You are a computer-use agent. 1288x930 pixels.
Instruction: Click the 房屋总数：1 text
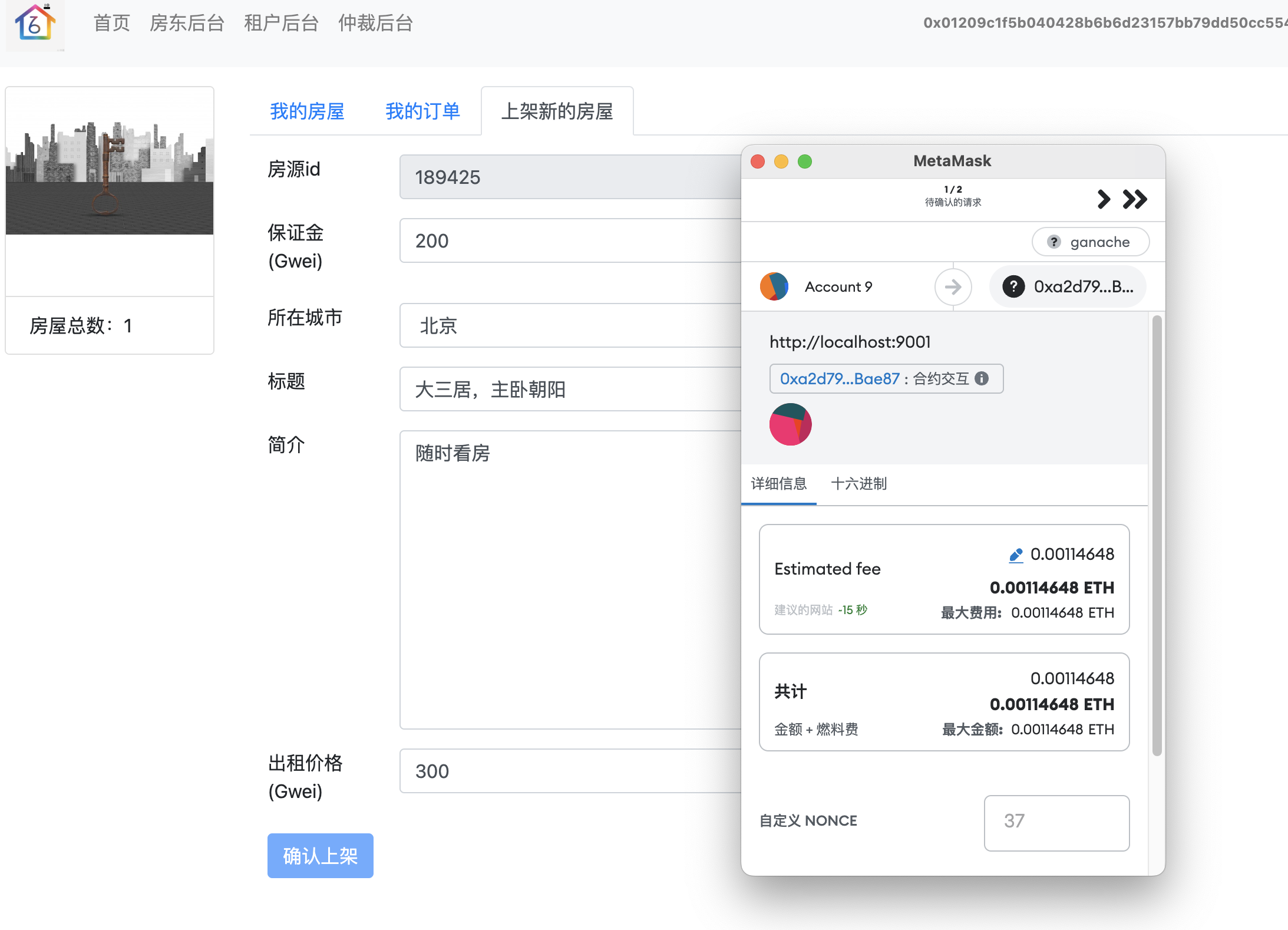81,325
